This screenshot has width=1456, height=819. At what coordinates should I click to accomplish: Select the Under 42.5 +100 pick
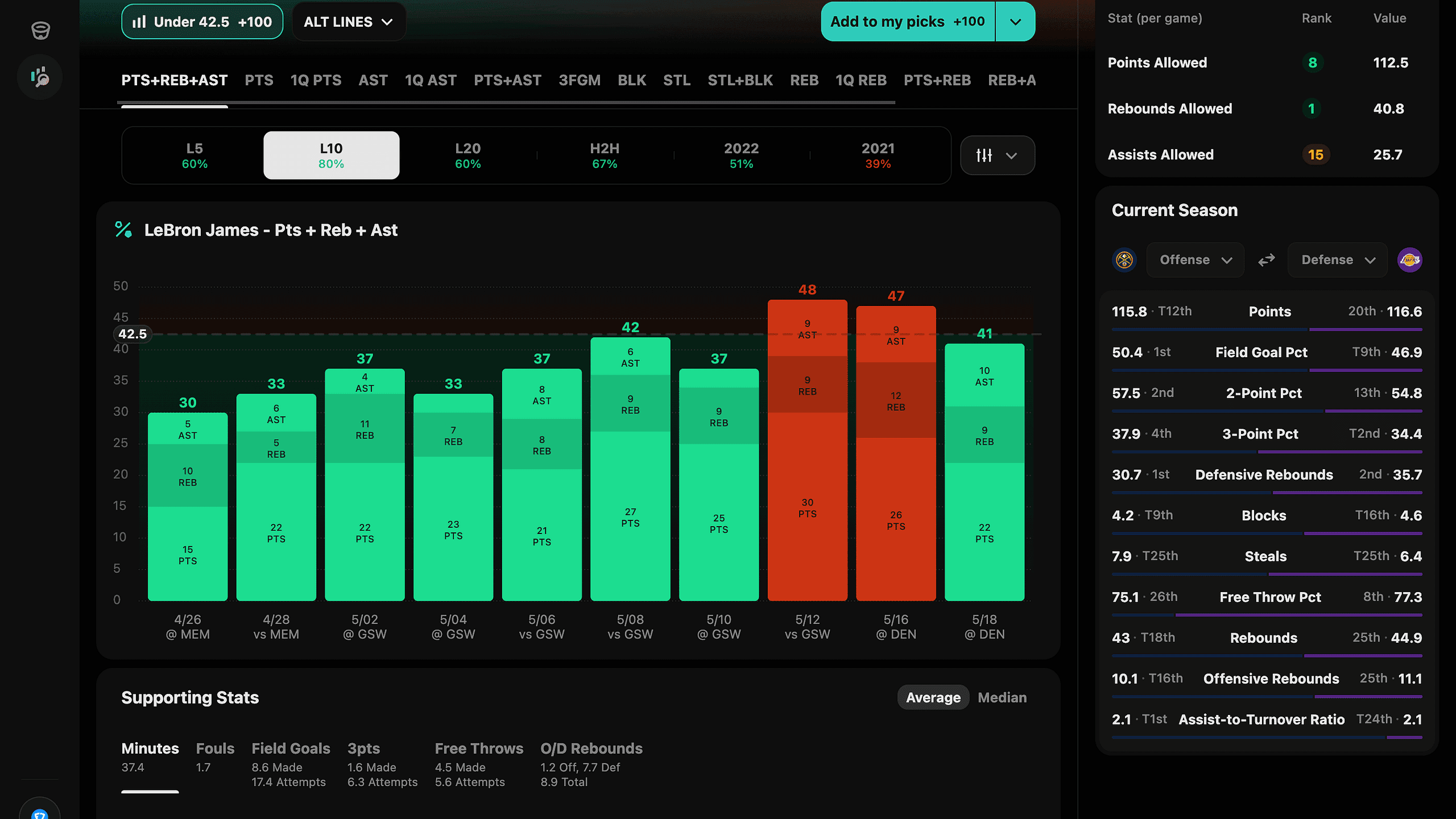tap(202, 22)
